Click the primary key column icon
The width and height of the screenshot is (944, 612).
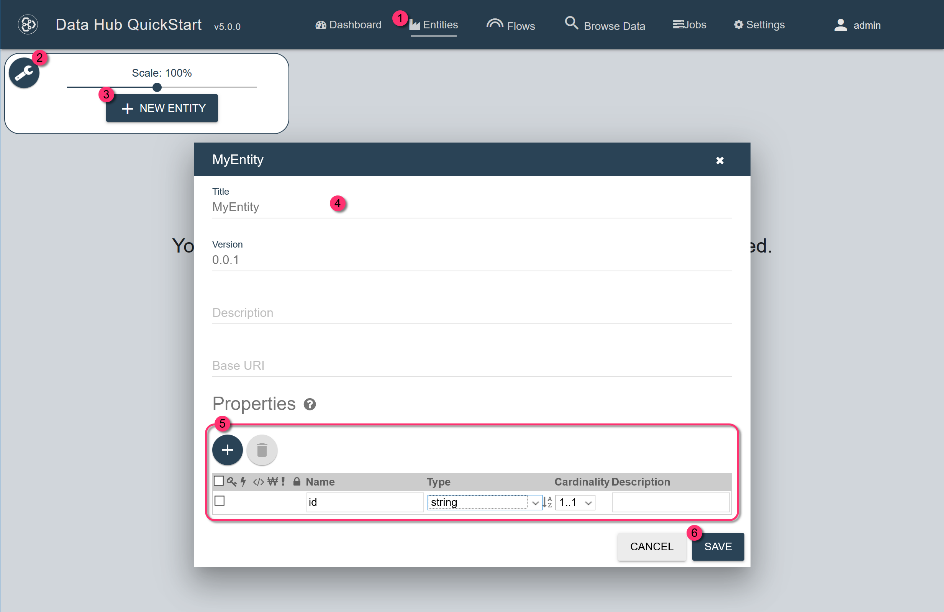pos(231,482)
